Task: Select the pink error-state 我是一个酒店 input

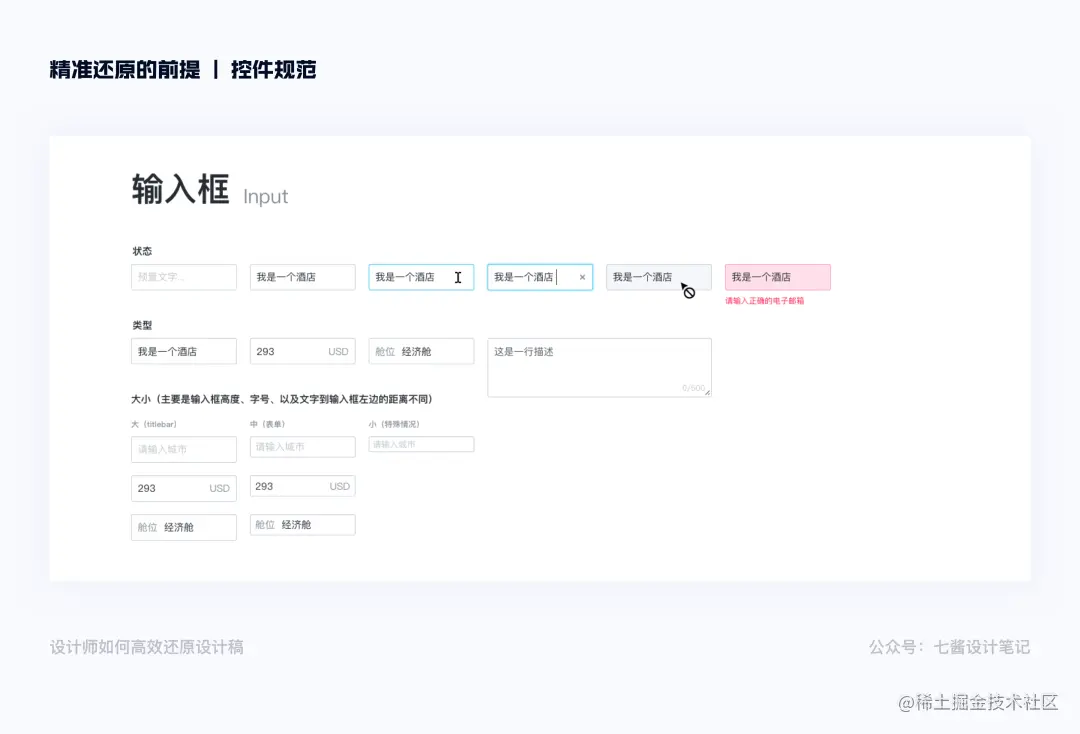Action: 777,277
